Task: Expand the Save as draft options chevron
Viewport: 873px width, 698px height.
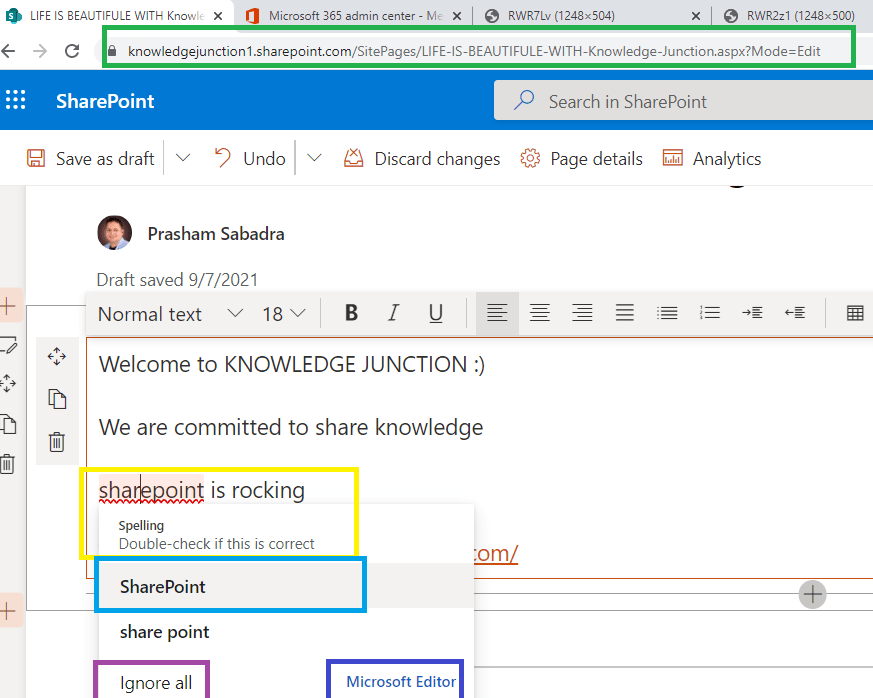Action: (x=183, y=158)
